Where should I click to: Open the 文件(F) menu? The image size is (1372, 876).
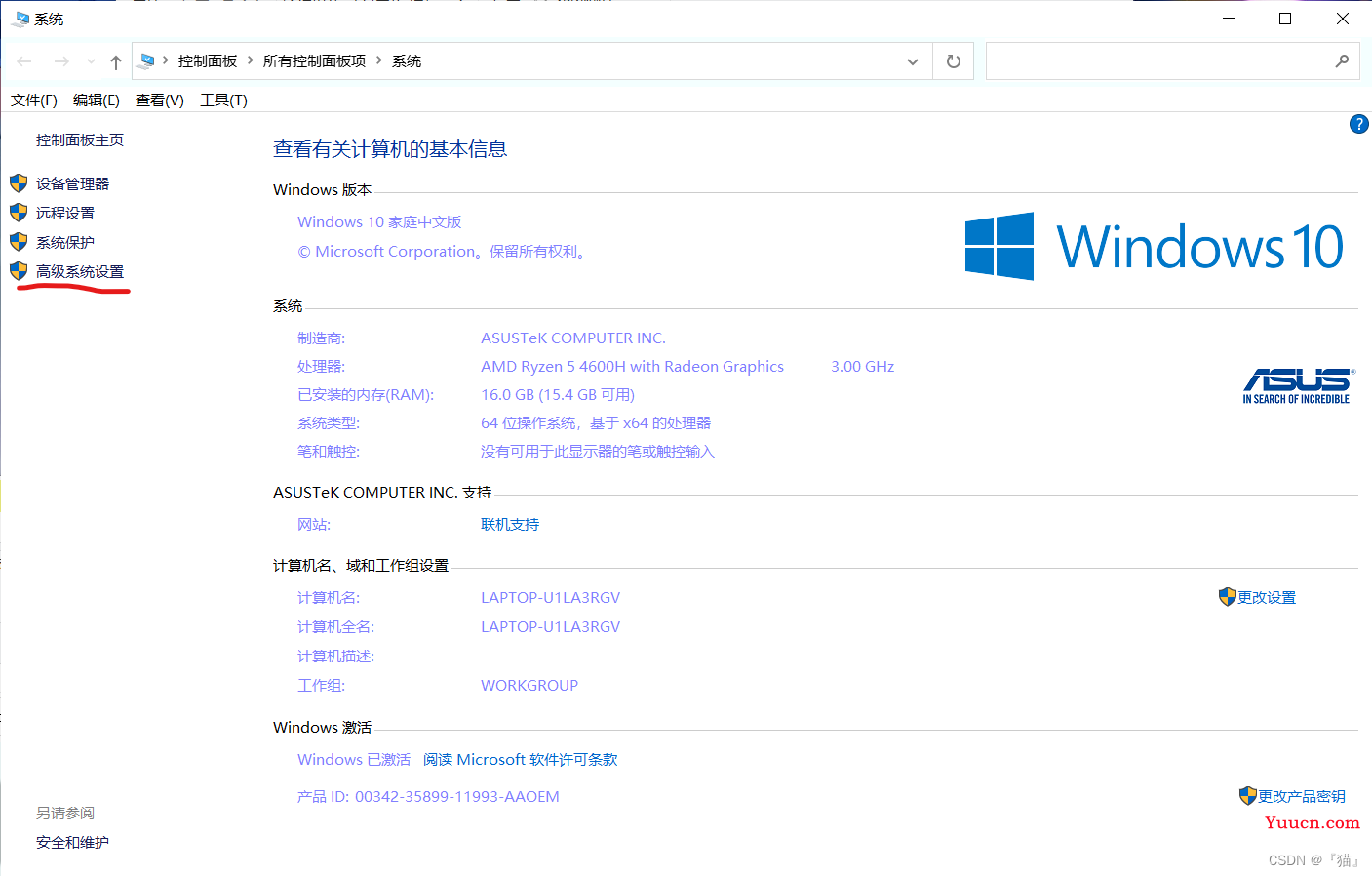click(34, 100)
